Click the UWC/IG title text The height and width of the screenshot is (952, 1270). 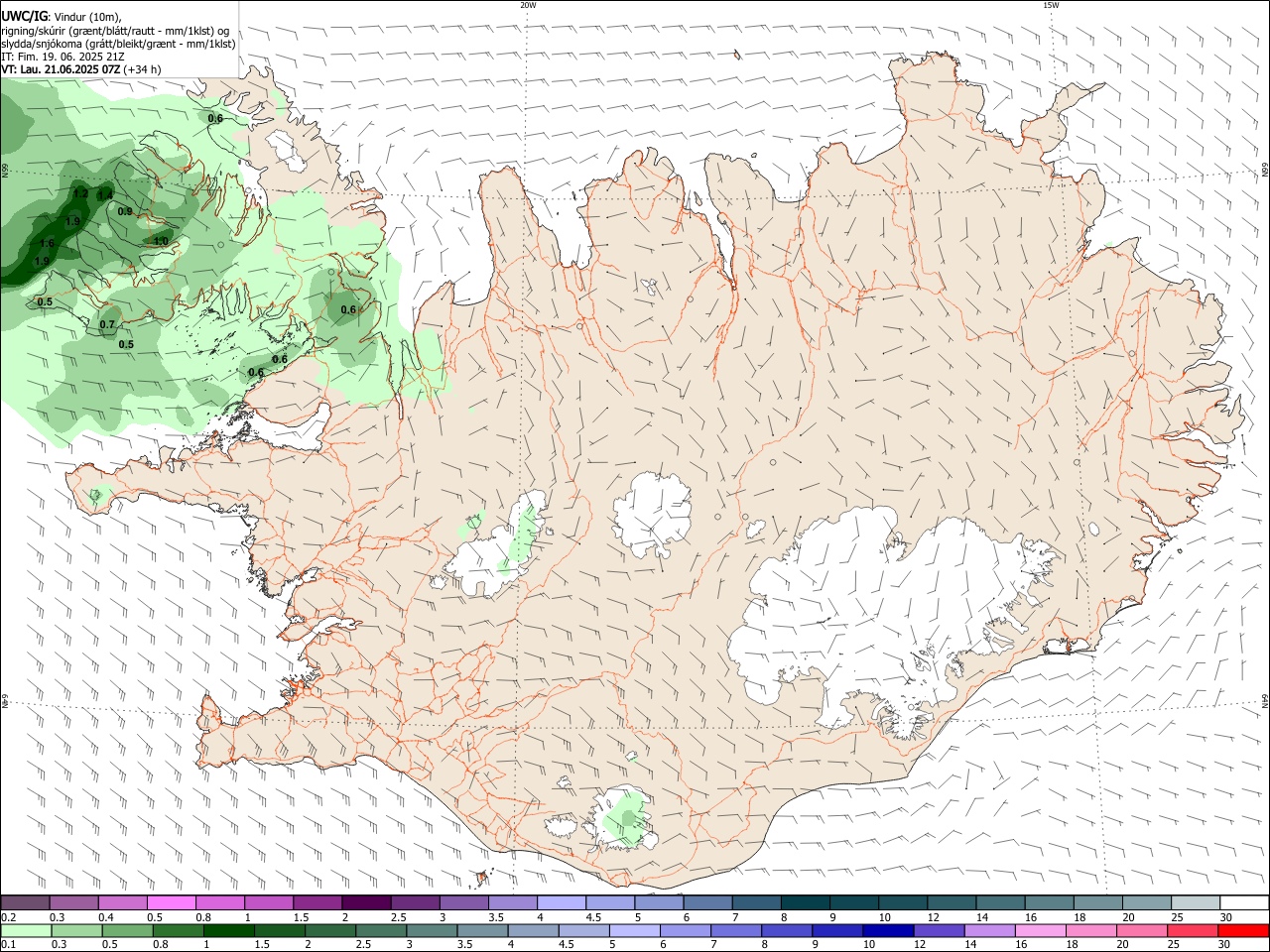[25, 16]
